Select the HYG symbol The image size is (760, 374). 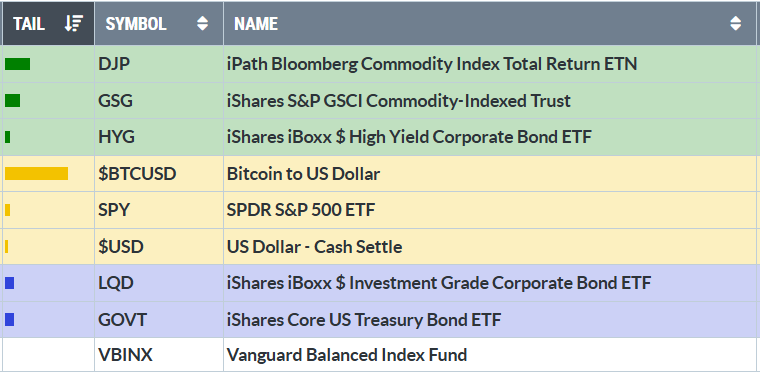pyautogui.click(x=116, y=137)
